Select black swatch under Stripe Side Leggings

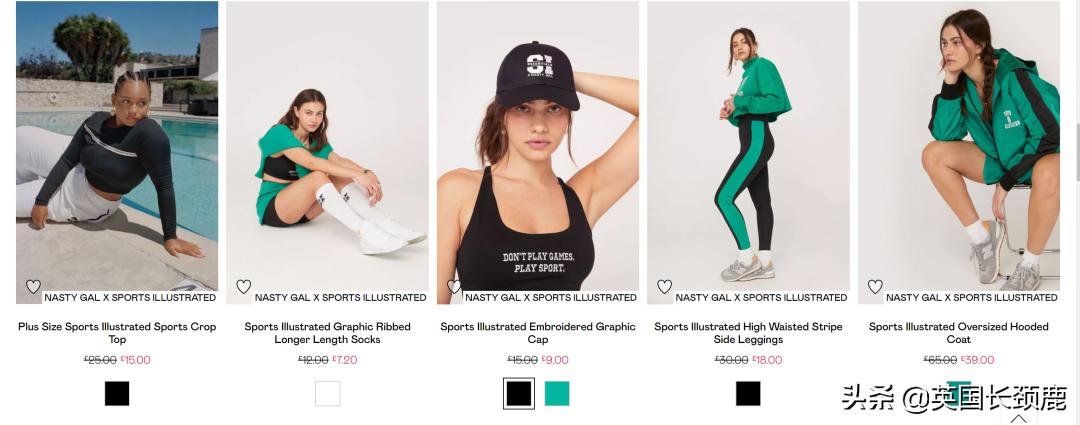click(748, 394)
